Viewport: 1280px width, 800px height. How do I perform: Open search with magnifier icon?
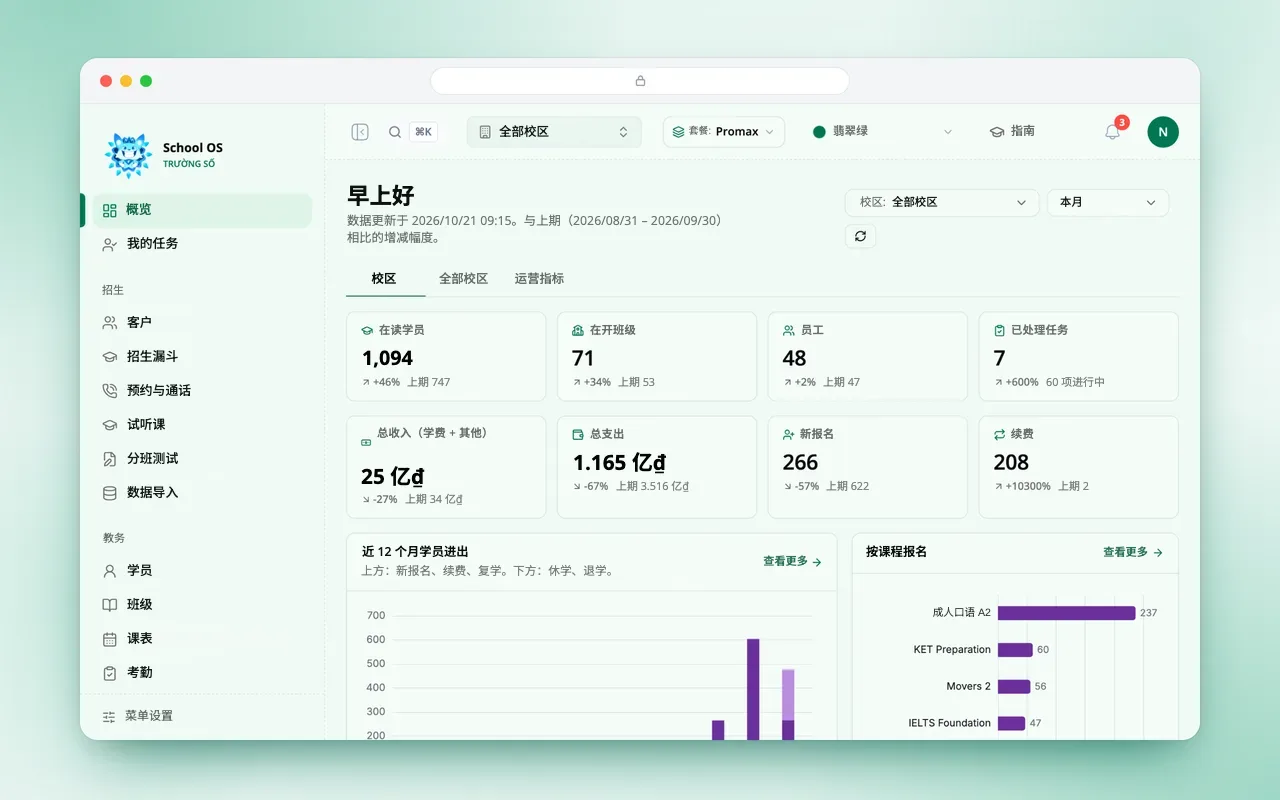tap(395, 132)
